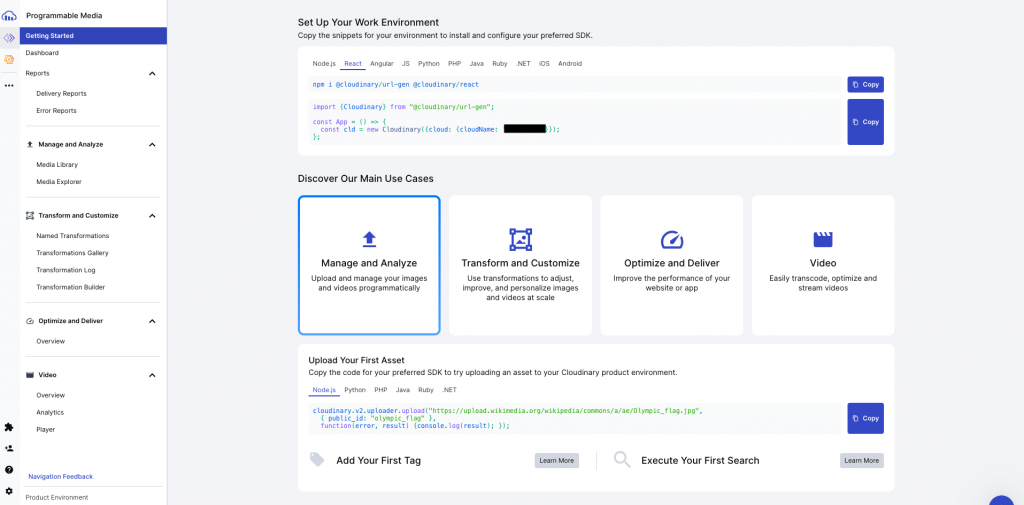
Task: Select Ruby tab under Upload Your First Asset
Action: (426, 389)
